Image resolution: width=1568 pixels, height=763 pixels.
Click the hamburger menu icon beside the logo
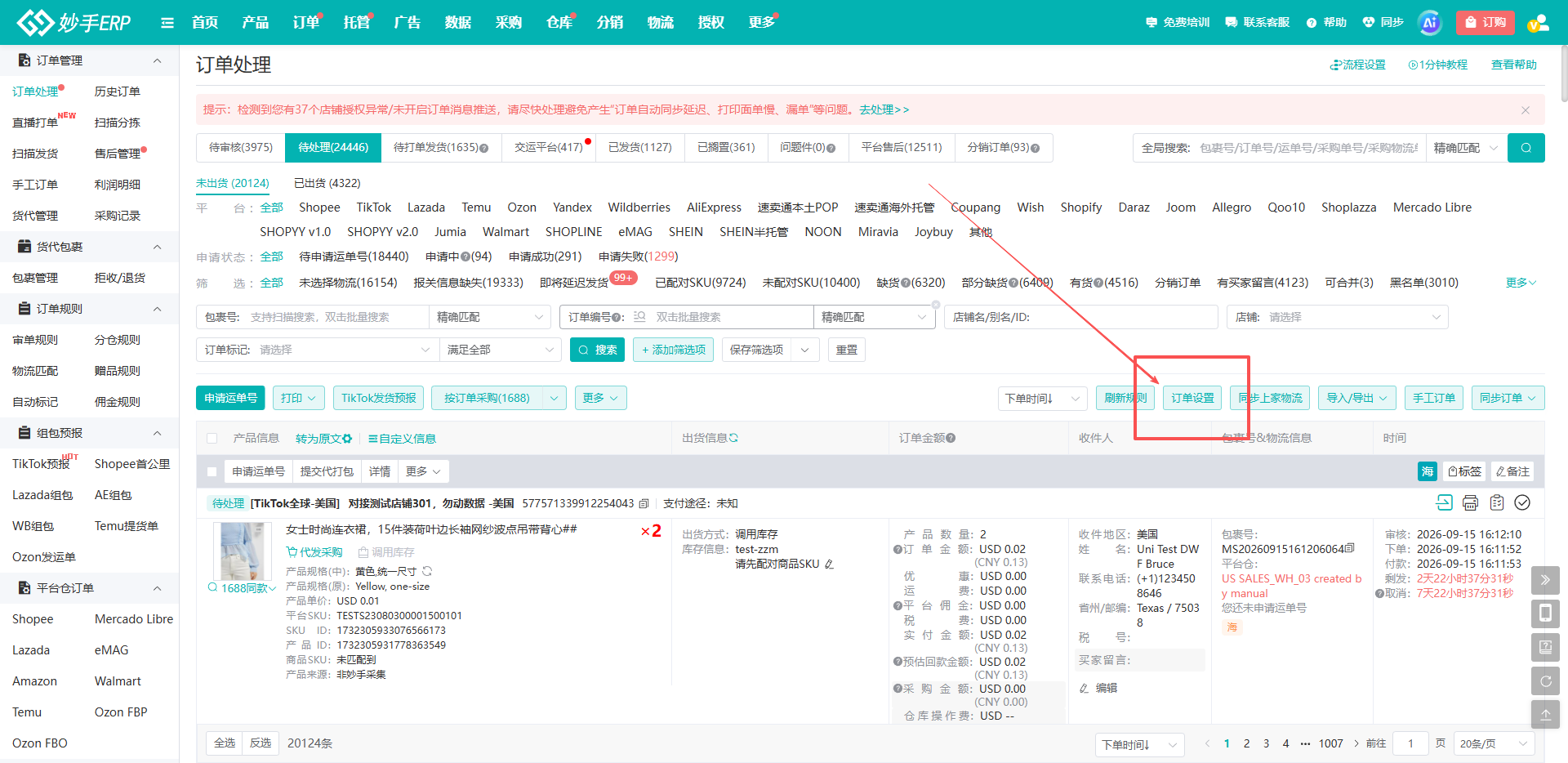167,23
